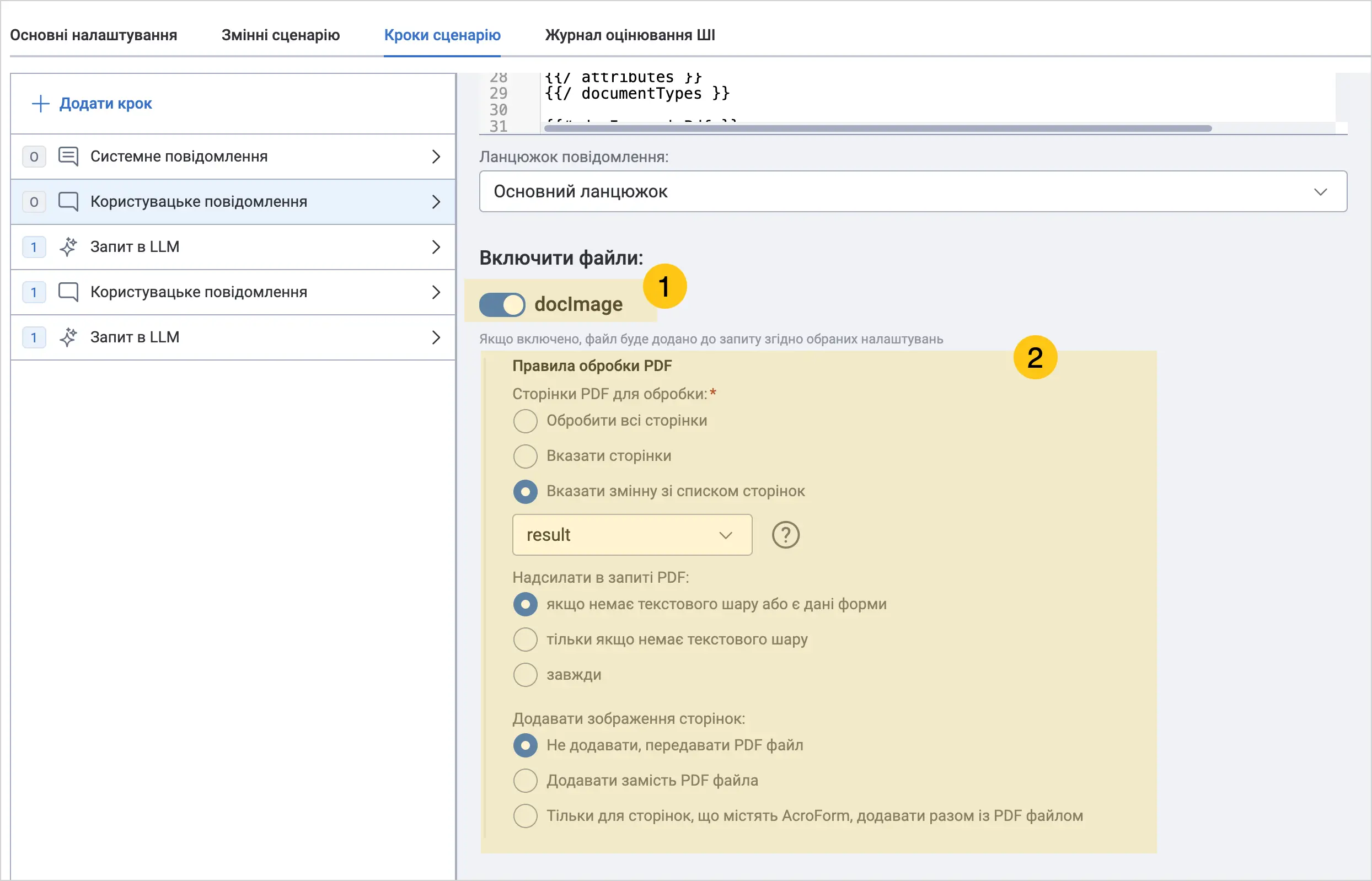Click the Включити файли heading
The height and width of the screenshot is (881, 1372).
[561, 258]
